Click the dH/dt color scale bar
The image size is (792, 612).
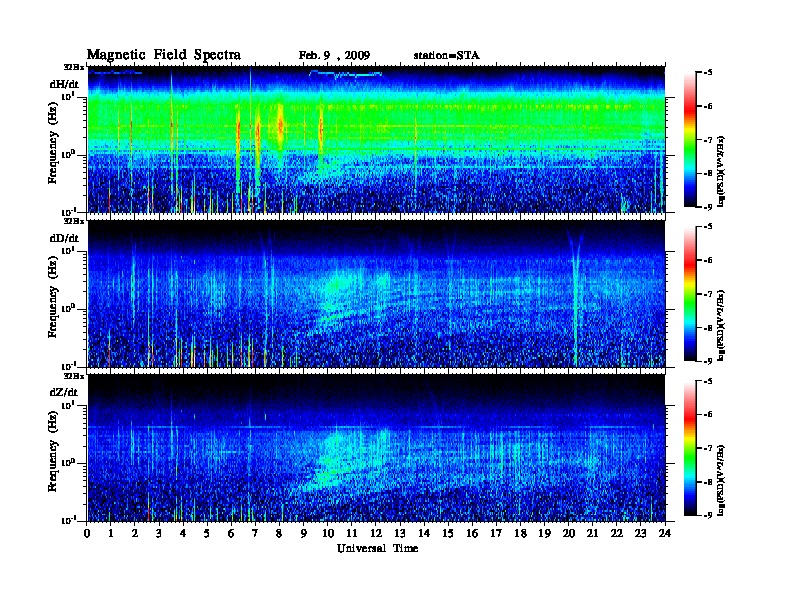pyautogui.click(x=690, y=140)
